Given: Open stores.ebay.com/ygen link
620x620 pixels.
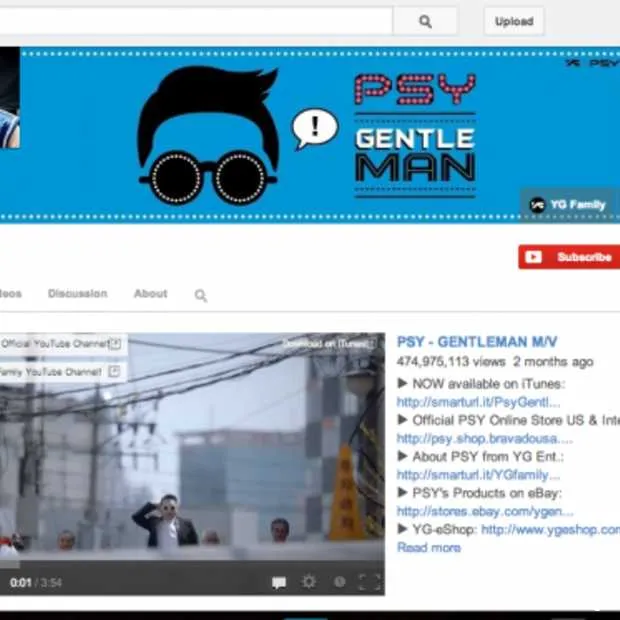Looking at the screenshot, I should pos(485,511).
